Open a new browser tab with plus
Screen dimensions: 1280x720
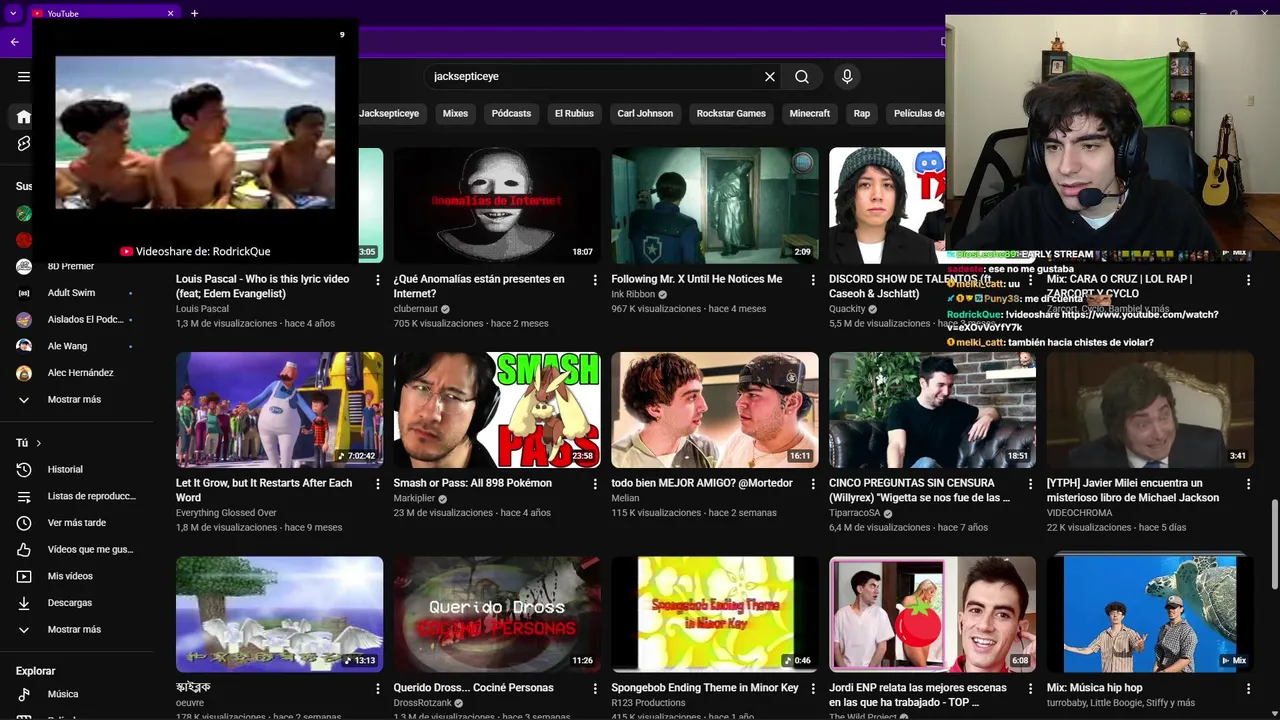tap(194, 13)
